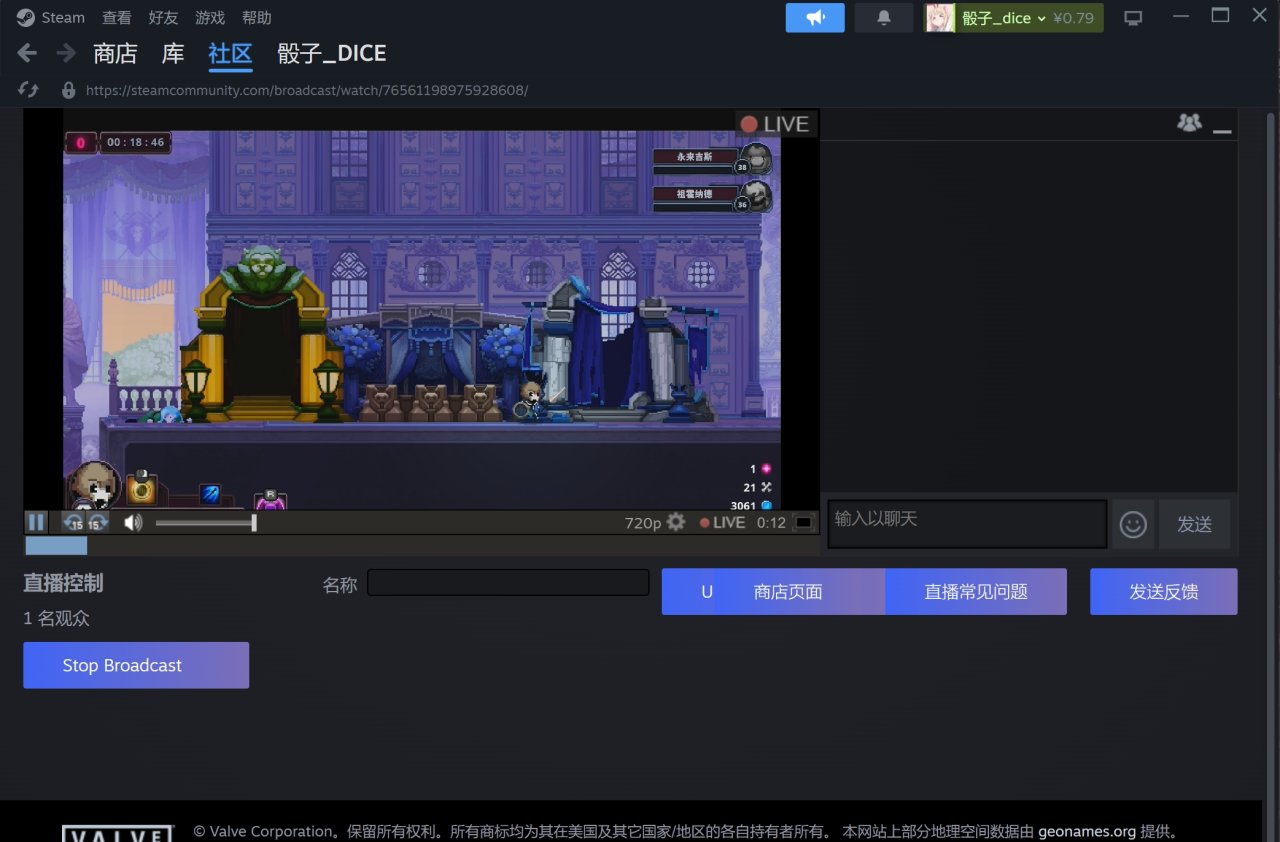1280x842 pixels.
Task: Go to the 库 tab
Action: [x=173, y=54]
